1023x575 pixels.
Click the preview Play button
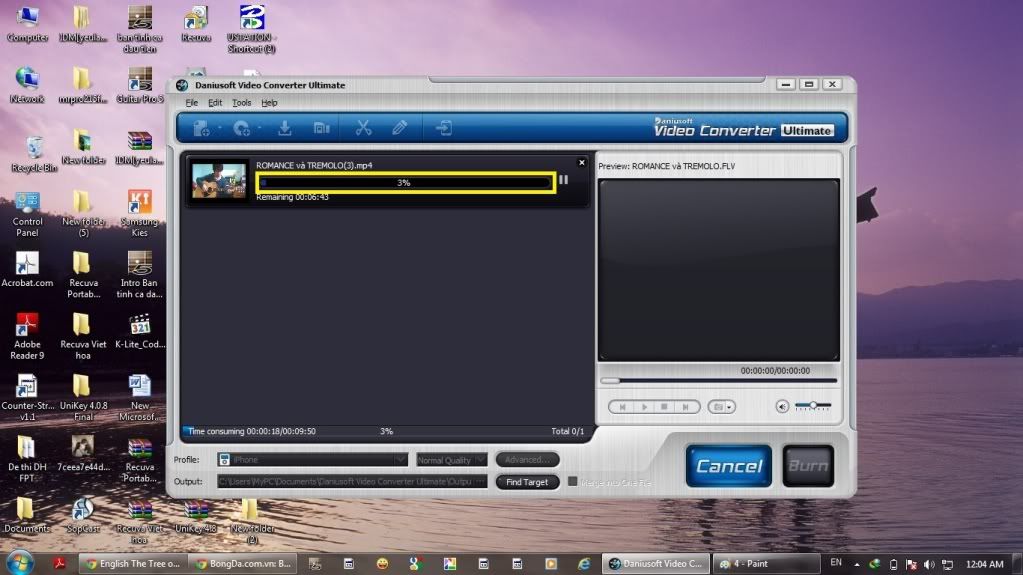click(x=644, y=407)
